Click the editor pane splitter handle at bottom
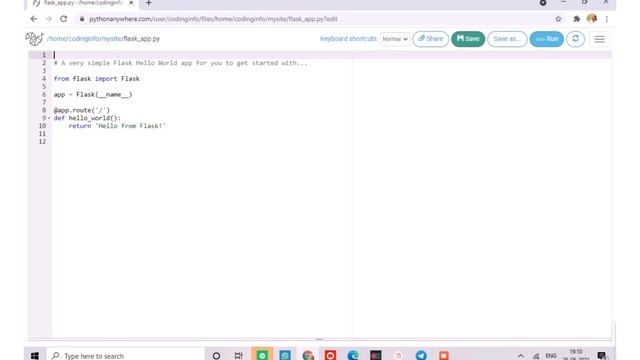 [319, 339]
